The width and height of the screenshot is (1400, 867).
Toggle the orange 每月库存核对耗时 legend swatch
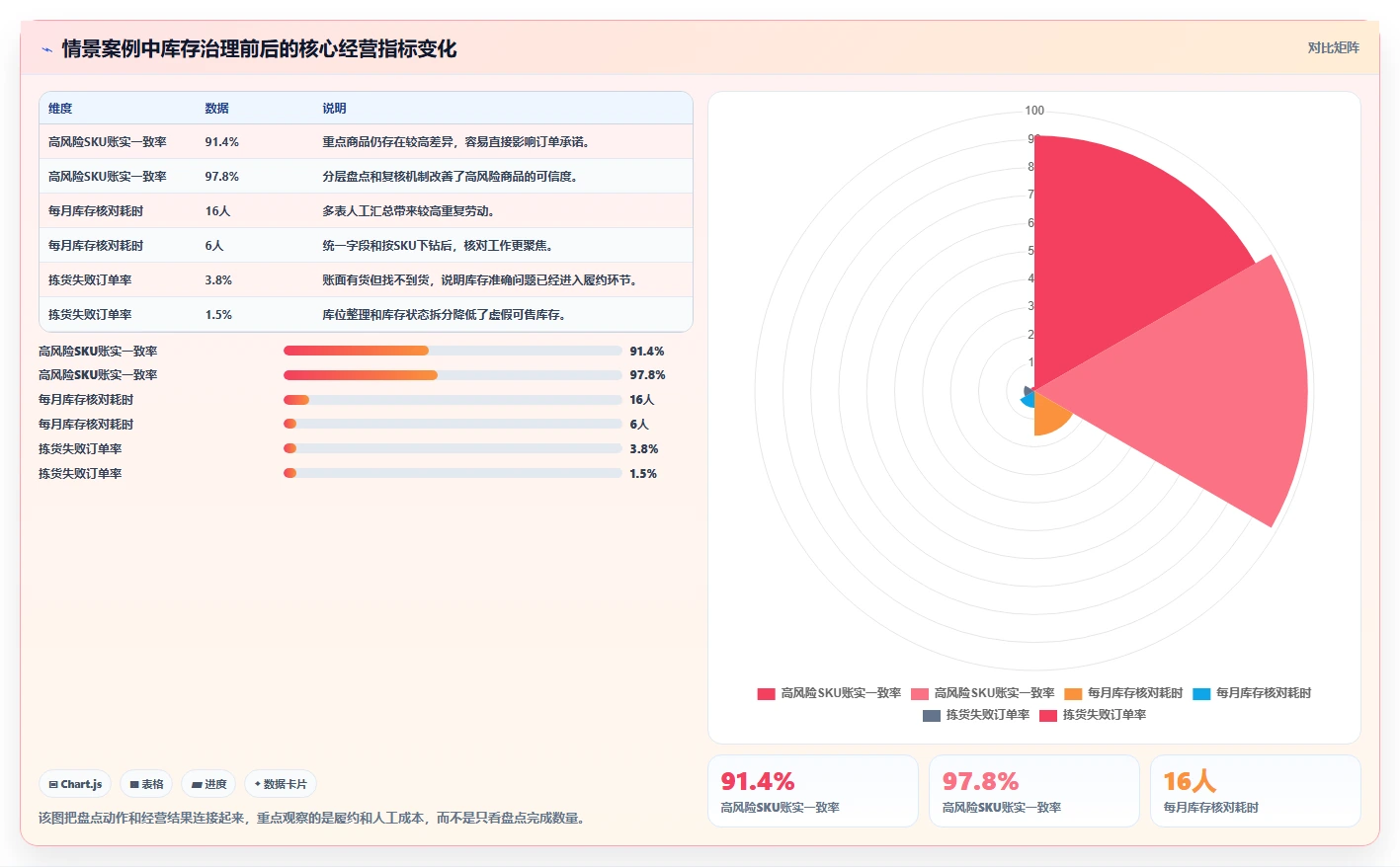coord(1073,693)
